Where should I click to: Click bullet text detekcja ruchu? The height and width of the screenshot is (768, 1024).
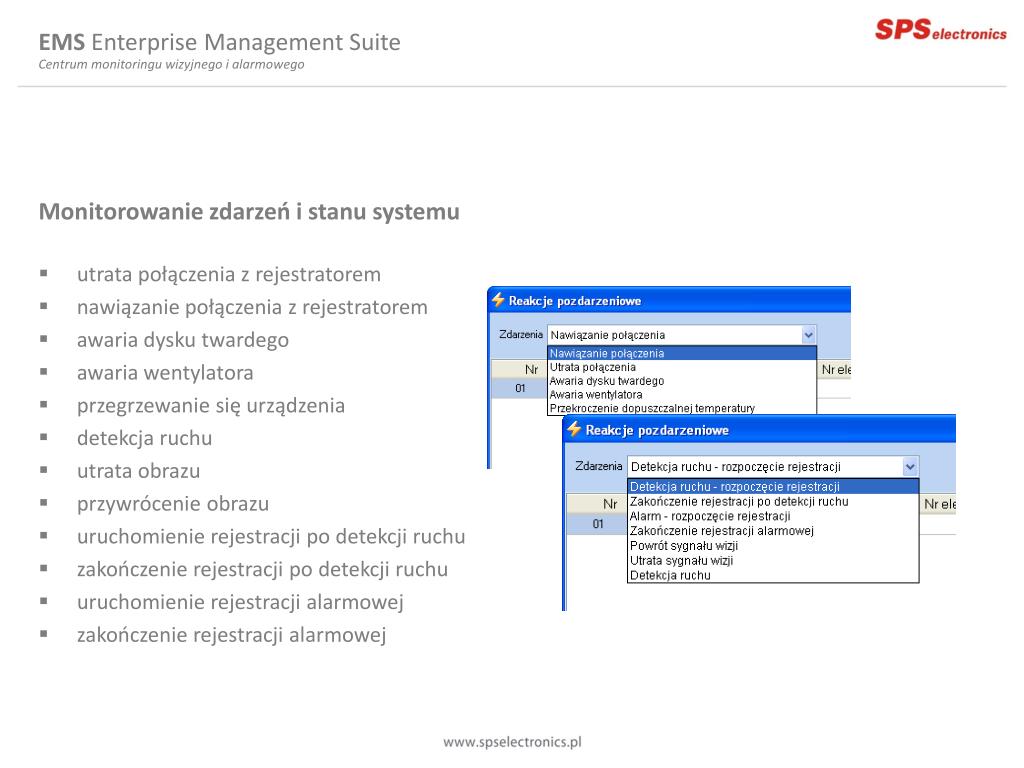pyautogui.click(x=144, y=438)
